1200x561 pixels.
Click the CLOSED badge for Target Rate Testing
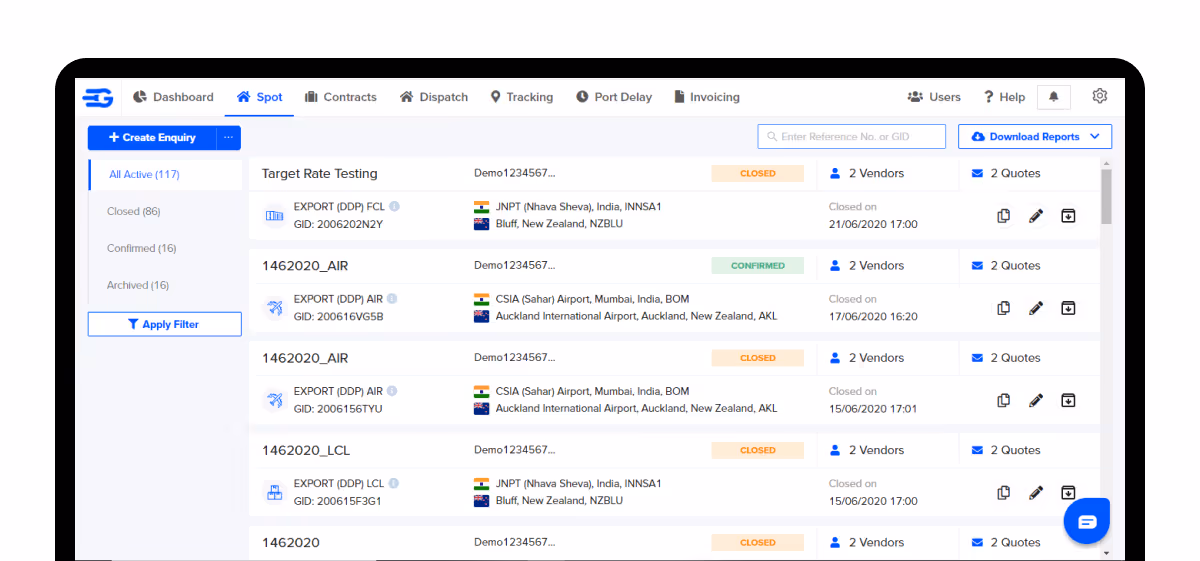[758, 173]
